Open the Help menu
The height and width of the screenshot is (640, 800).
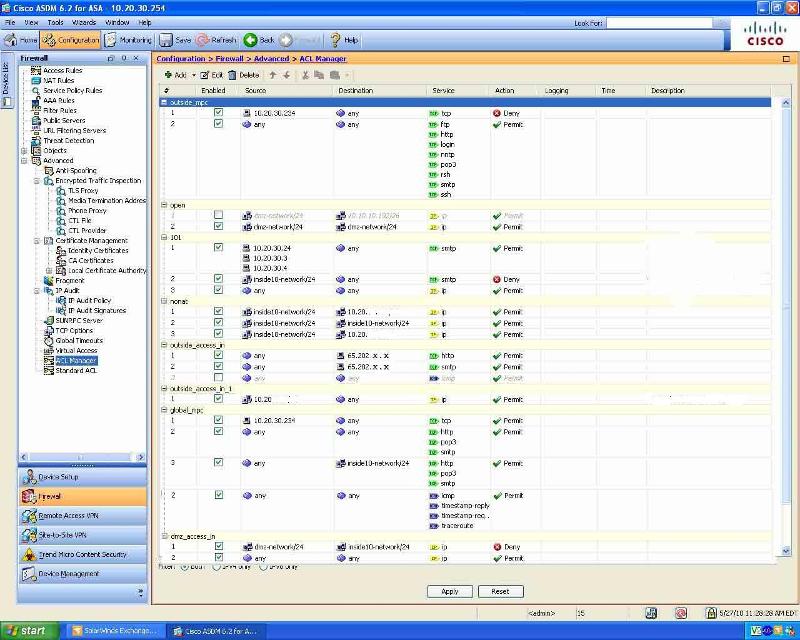tap(145, 22)
